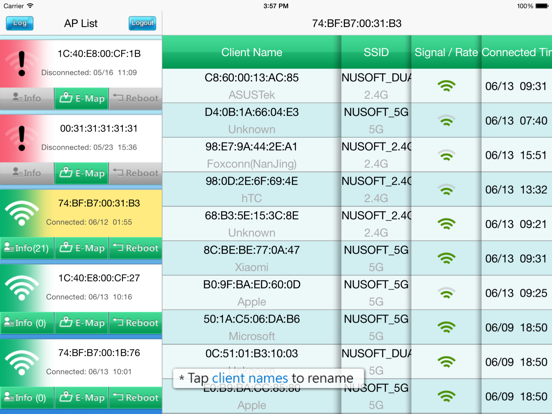This screenshot has width=552, height=414.
Task: Open E-Map for AP 1C:40:E8:00:CF:1B
Action: pyautogui.click(x=82, y=98)
